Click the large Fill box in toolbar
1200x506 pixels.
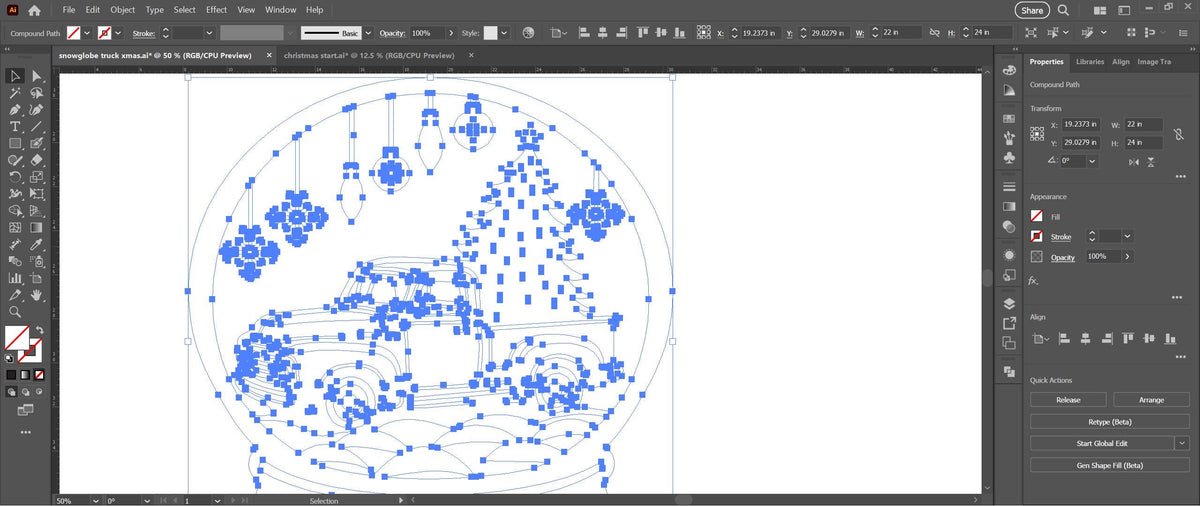[16, 337]
